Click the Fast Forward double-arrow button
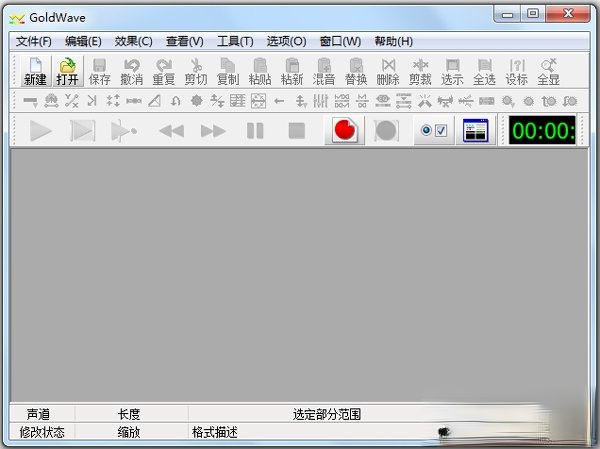 coord(213,131)
